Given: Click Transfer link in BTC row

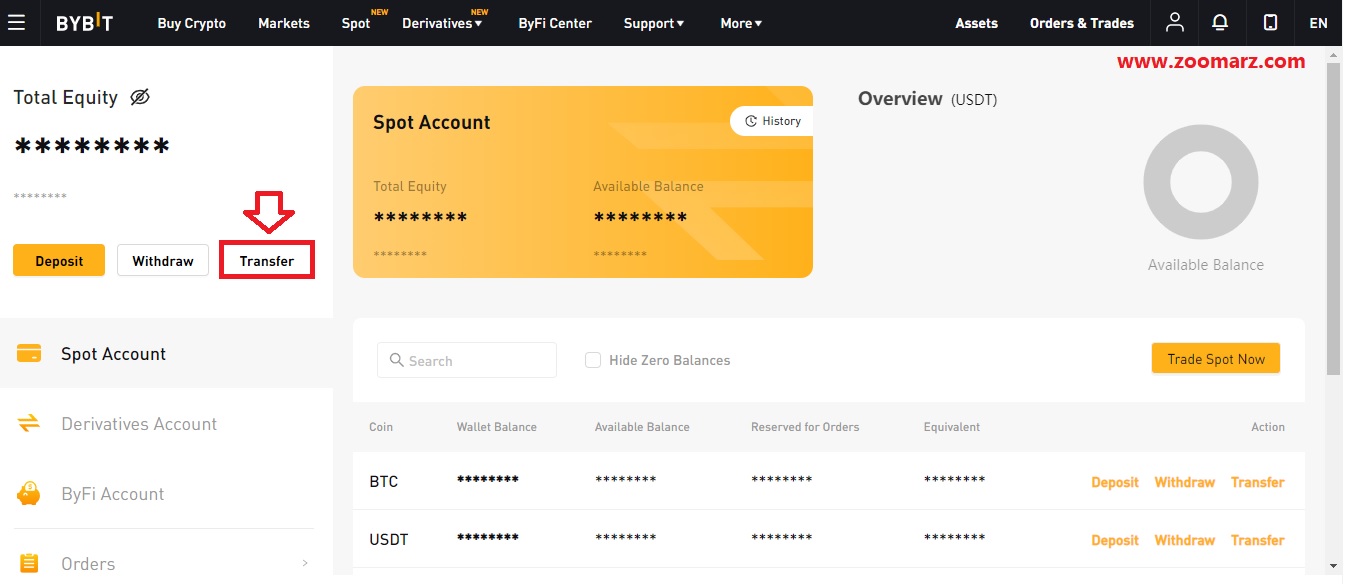Looking at the screenshot, I should [x=1258, y=482].
